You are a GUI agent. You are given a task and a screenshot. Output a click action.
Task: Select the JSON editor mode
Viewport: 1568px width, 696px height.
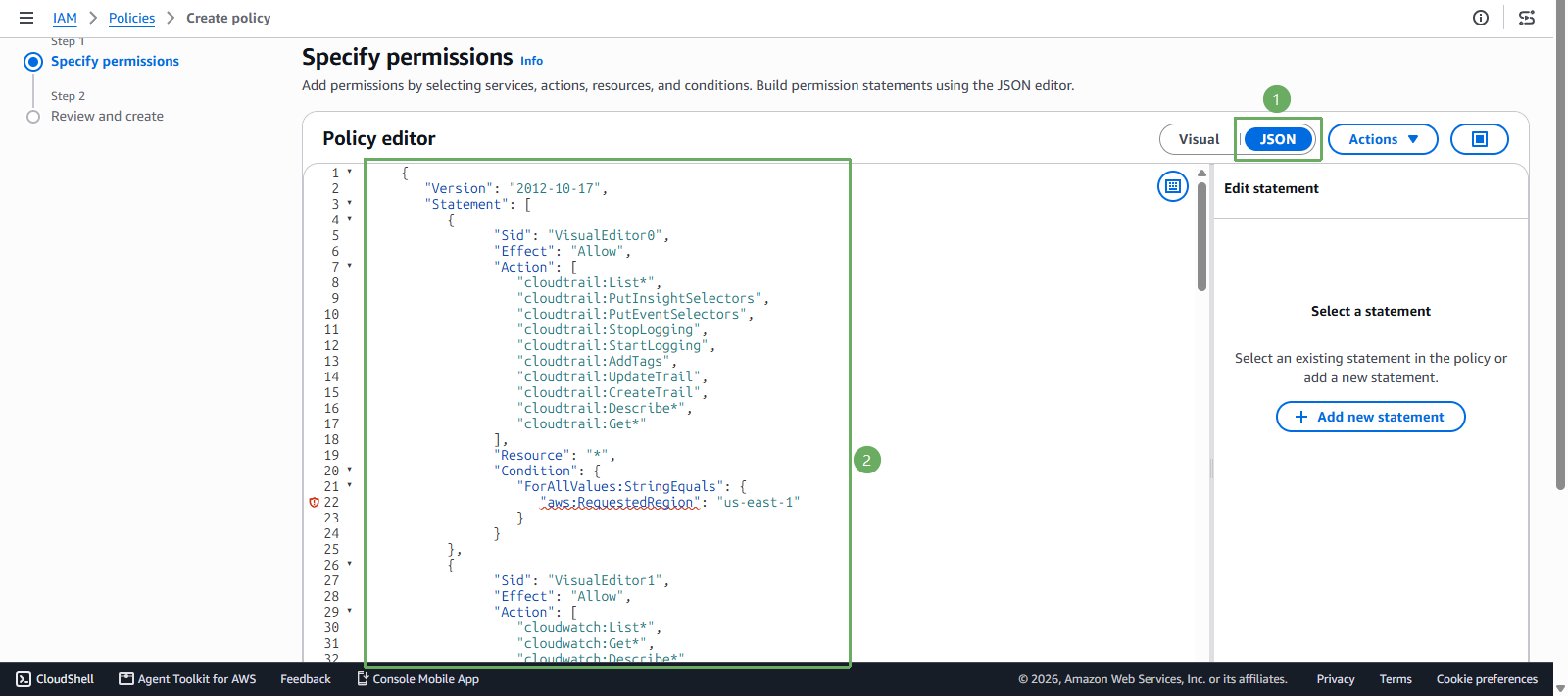(1278, 139)
